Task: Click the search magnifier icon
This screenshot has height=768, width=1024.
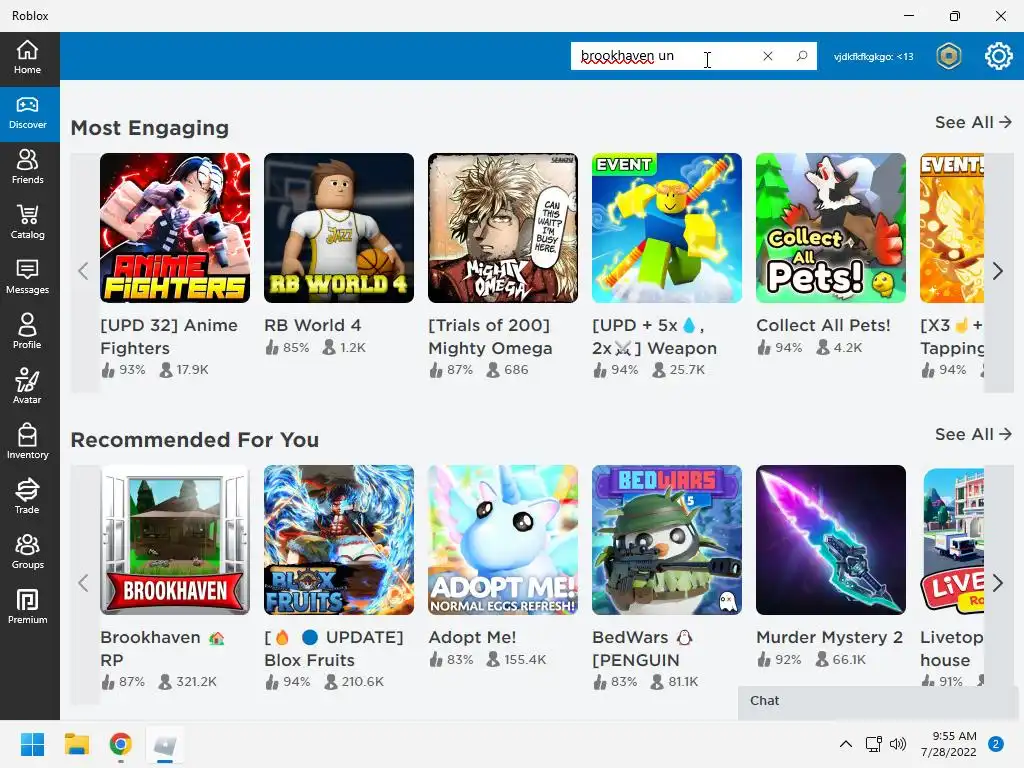Action: [x=802, y=56]
